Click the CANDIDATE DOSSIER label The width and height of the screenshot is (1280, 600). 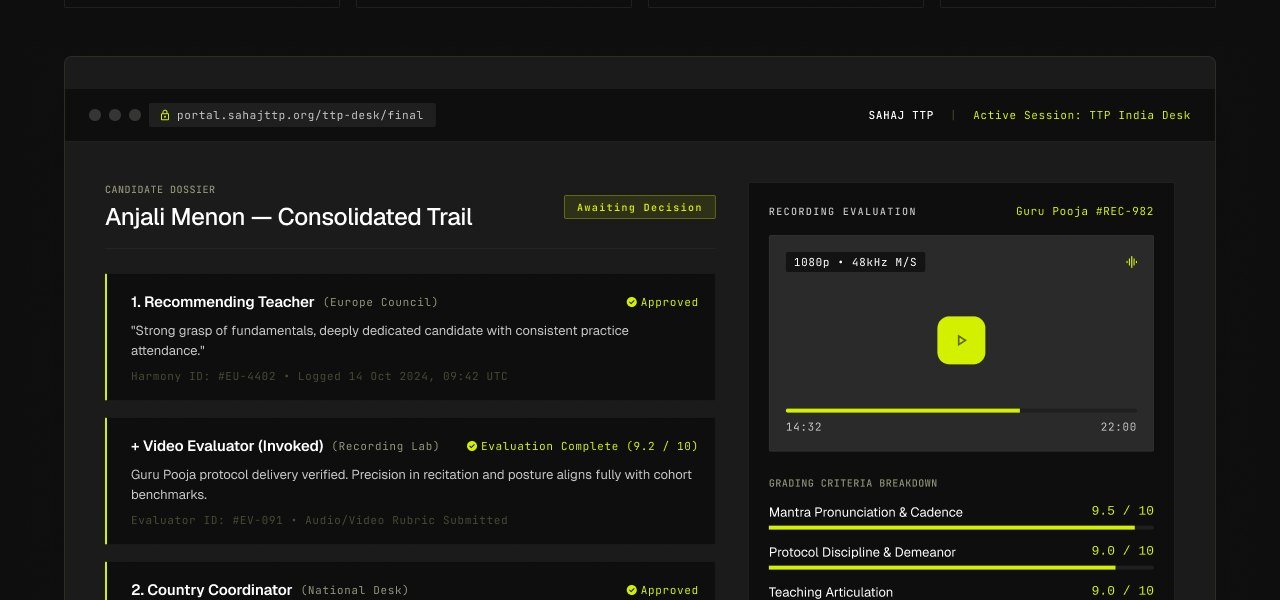(160, 189)
